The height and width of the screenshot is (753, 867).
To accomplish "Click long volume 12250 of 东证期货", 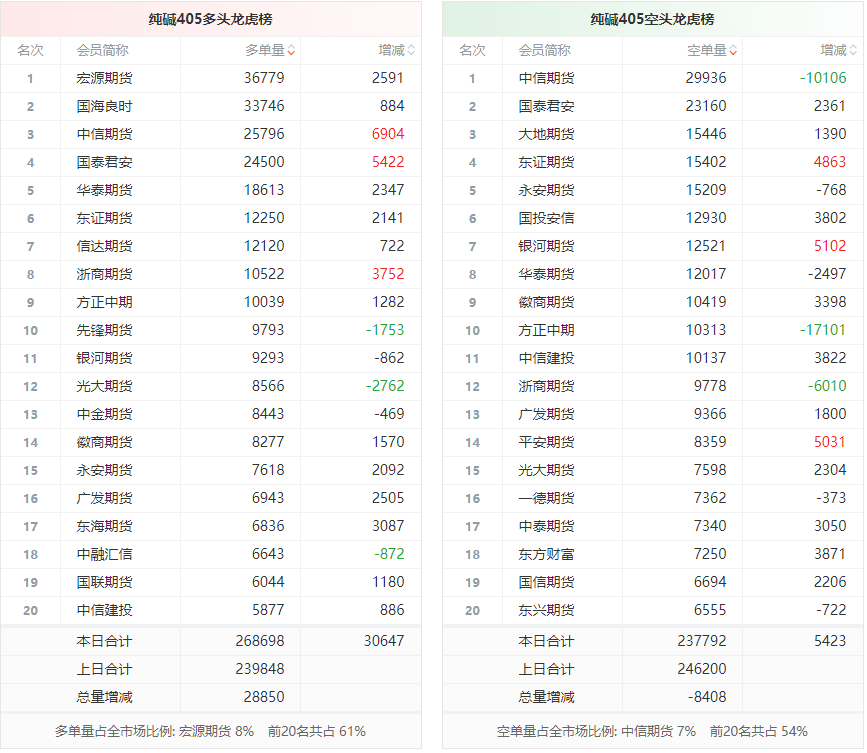I will click(264, 218).
